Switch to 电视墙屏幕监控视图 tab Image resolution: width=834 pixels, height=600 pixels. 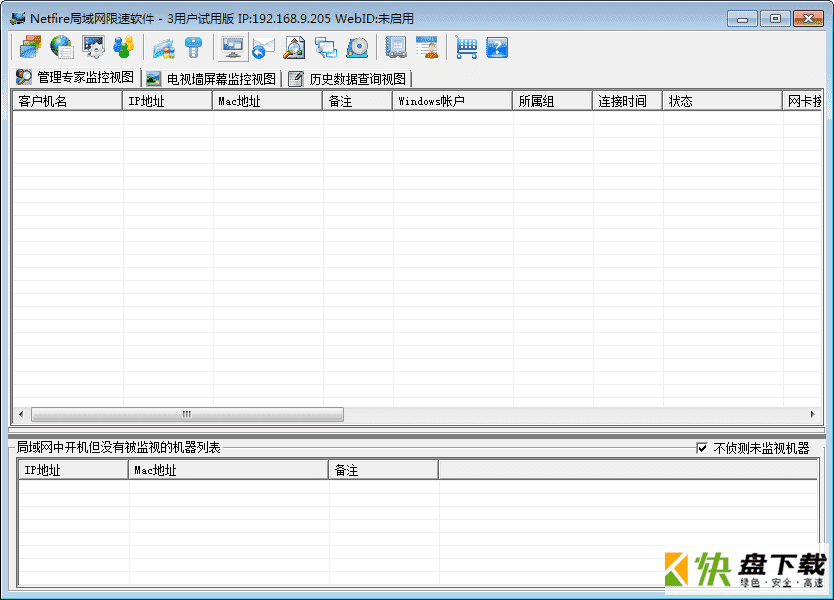(x=211, y=79)
